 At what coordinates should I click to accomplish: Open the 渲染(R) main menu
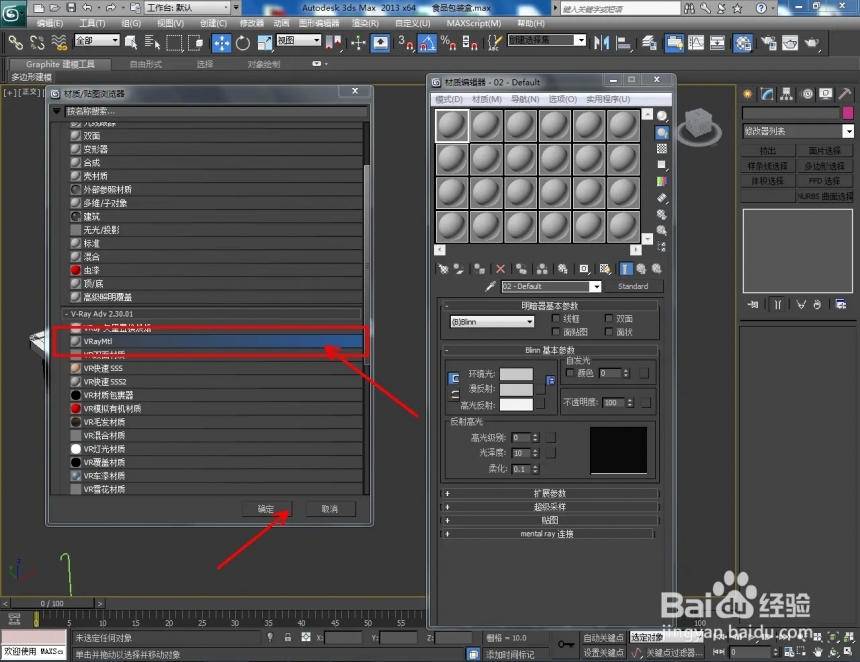[x=365, y=23]
